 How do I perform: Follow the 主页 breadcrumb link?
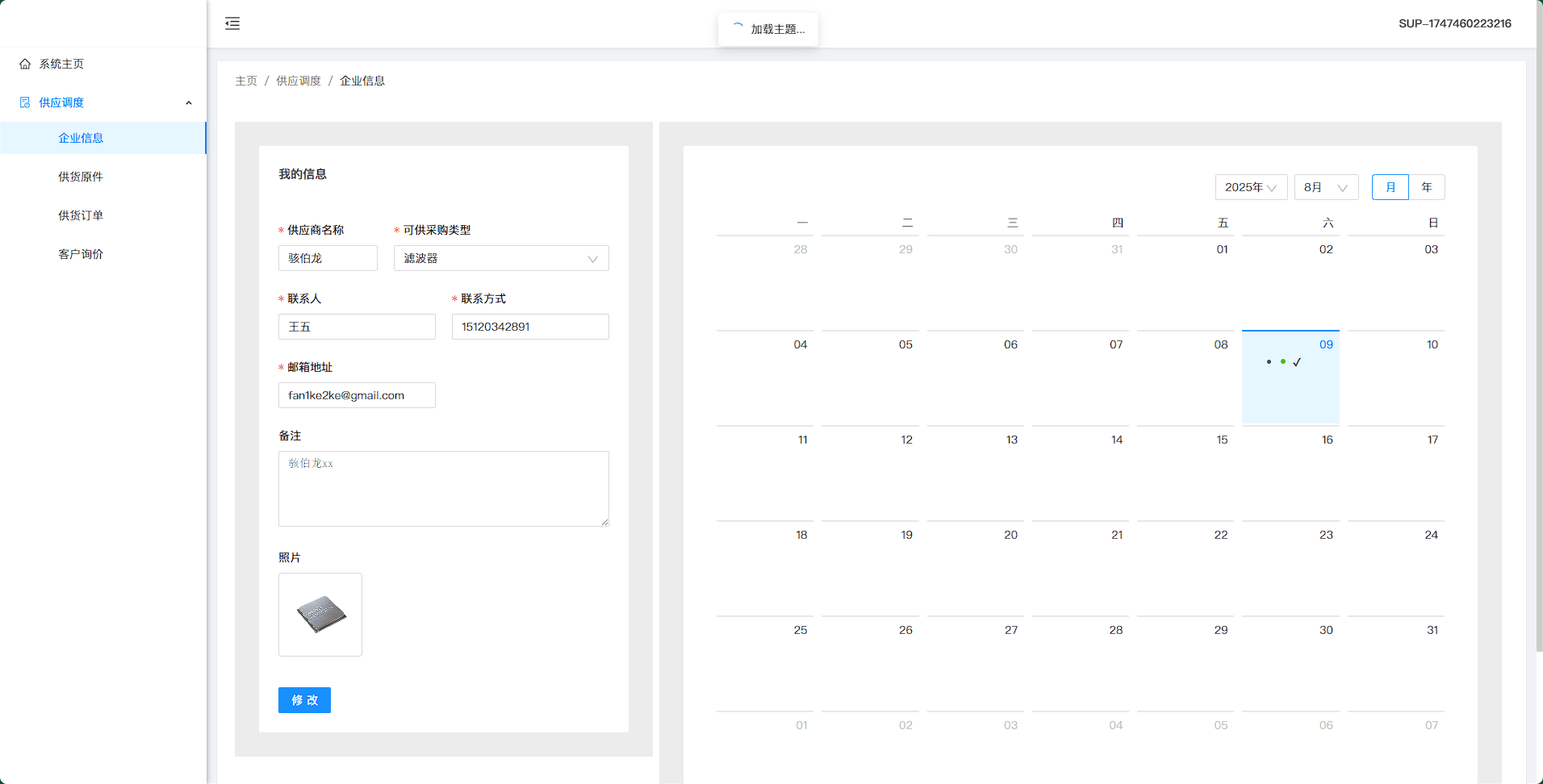[x=246, y=81]
